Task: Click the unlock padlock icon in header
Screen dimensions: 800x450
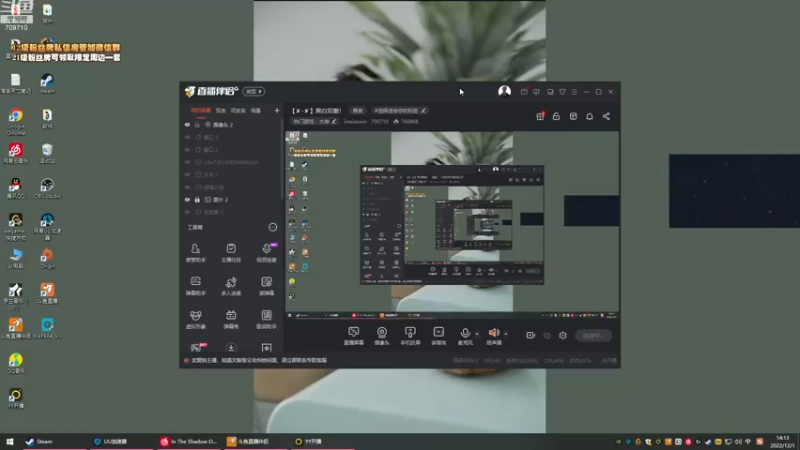Action: click(556, 116)
